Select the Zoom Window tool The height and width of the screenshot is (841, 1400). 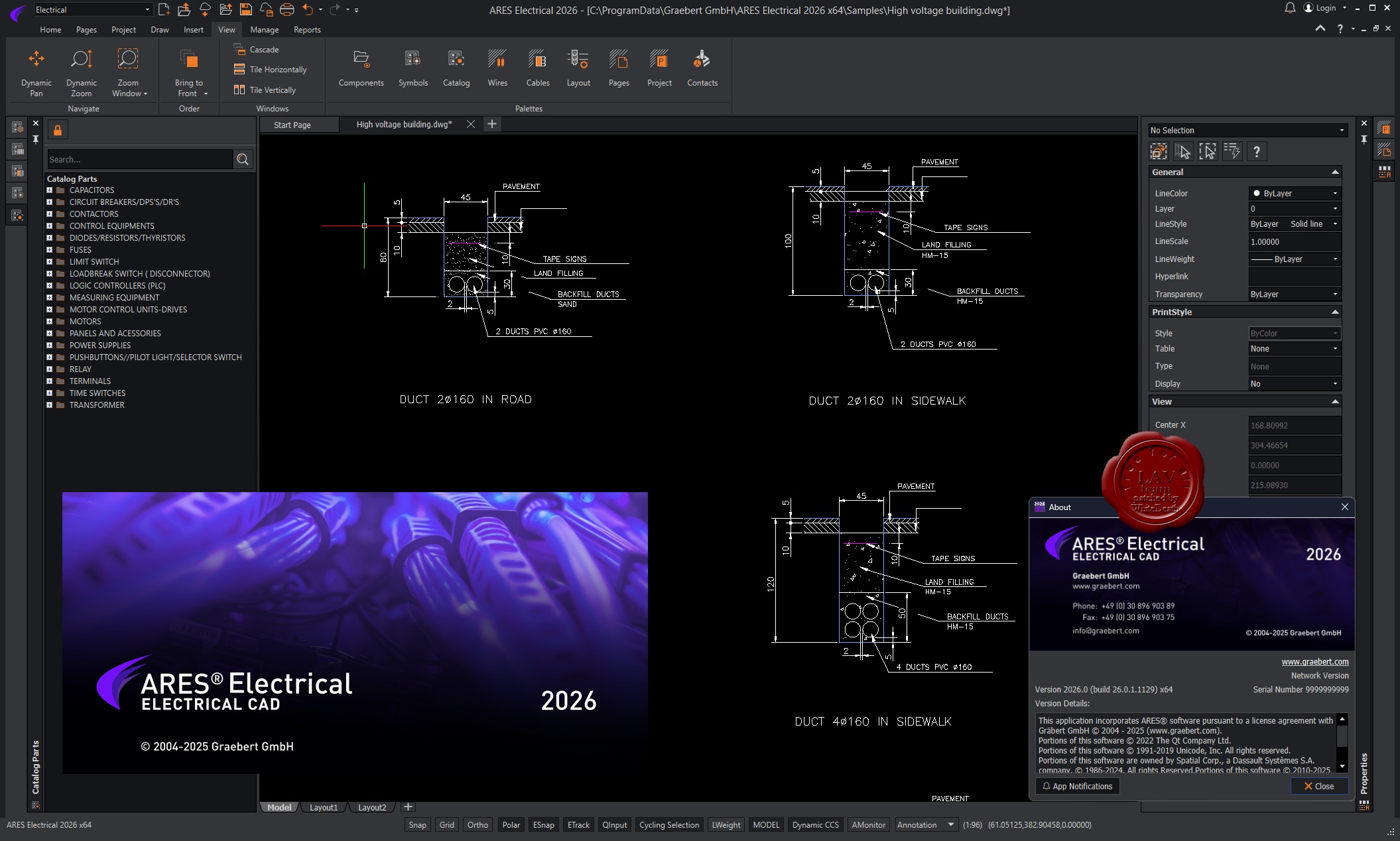coord(129,72)
